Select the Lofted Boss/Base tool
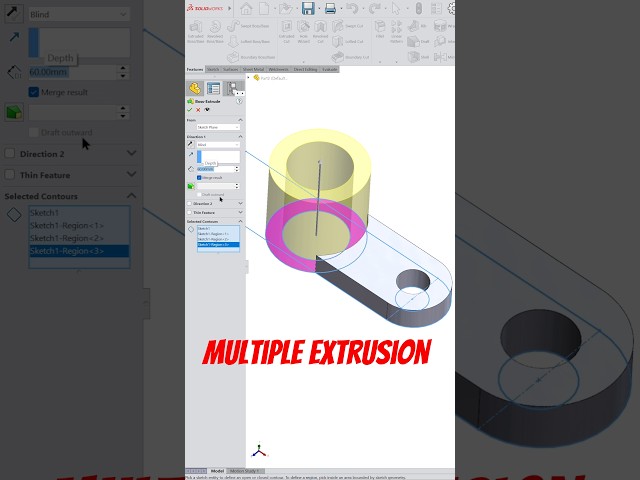The width and height of the screenshot is (640, 480). click(x=249, y=41)
